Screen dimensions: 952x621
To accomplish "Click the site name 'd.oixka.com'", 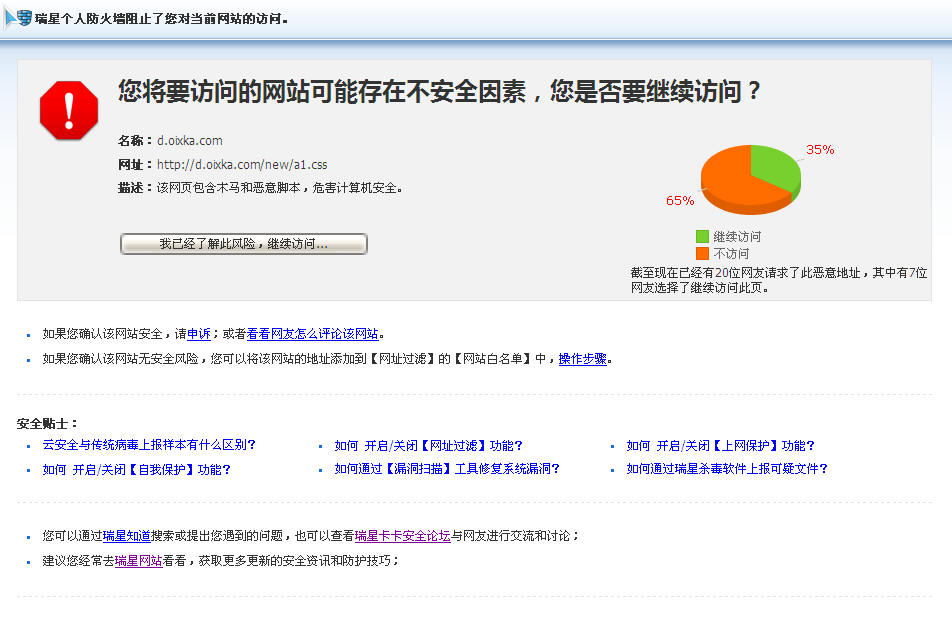I will point(189,141).
